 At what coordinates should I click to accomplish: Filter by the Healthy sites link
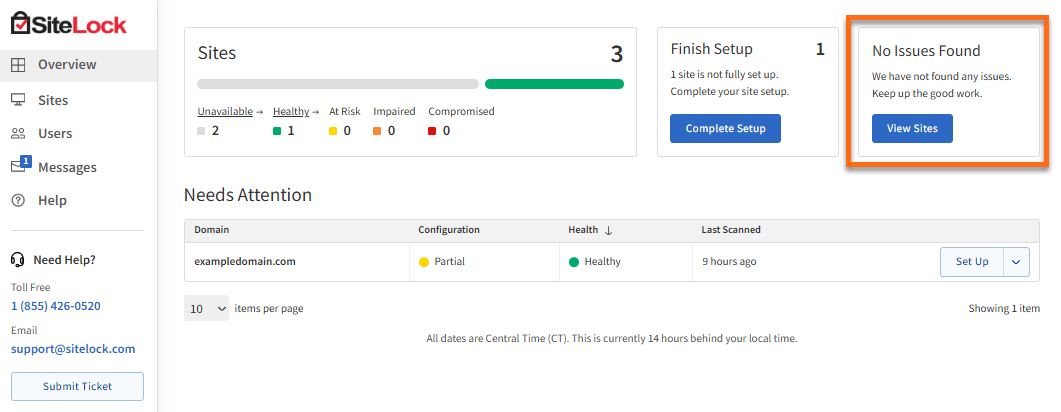click(291, 112)
